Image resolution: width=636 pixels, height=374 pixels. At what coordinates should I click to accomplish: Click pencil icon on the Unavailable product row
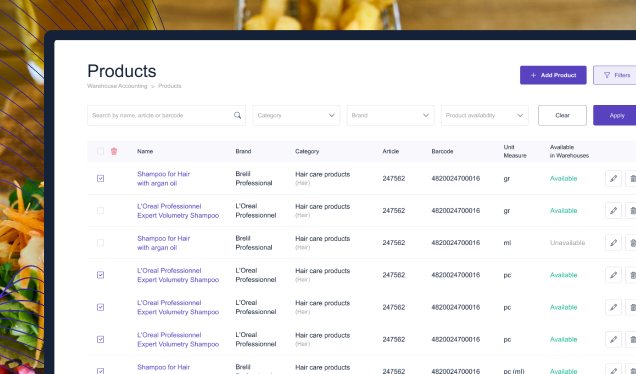click(613, 243)
